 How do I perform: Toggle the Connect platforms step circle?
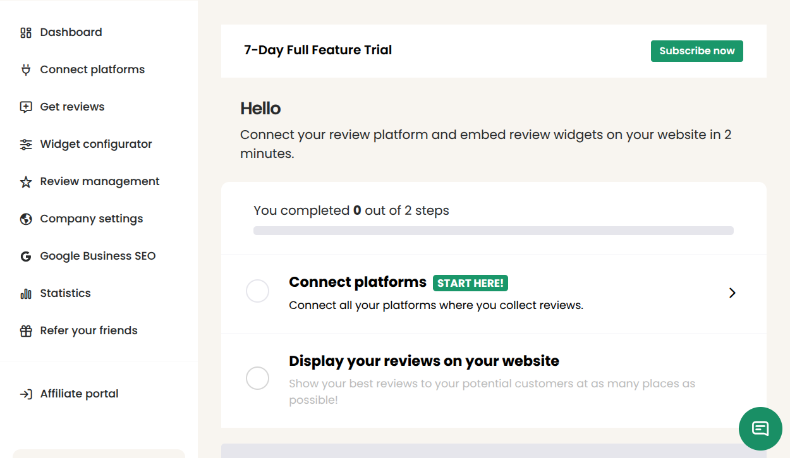tap(257, 291)
